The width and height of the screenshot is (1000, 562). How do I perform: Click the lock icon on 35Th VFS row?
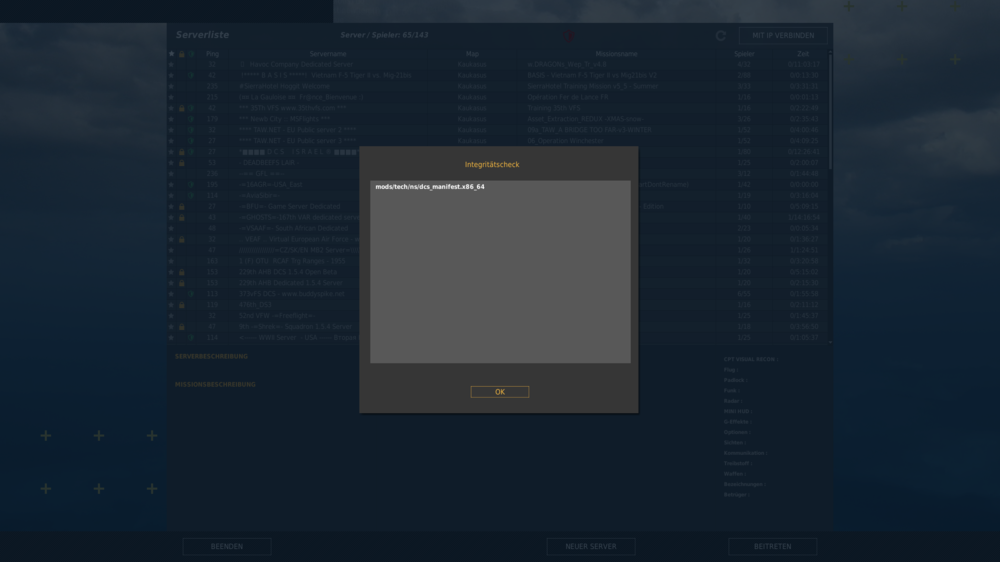182,108
